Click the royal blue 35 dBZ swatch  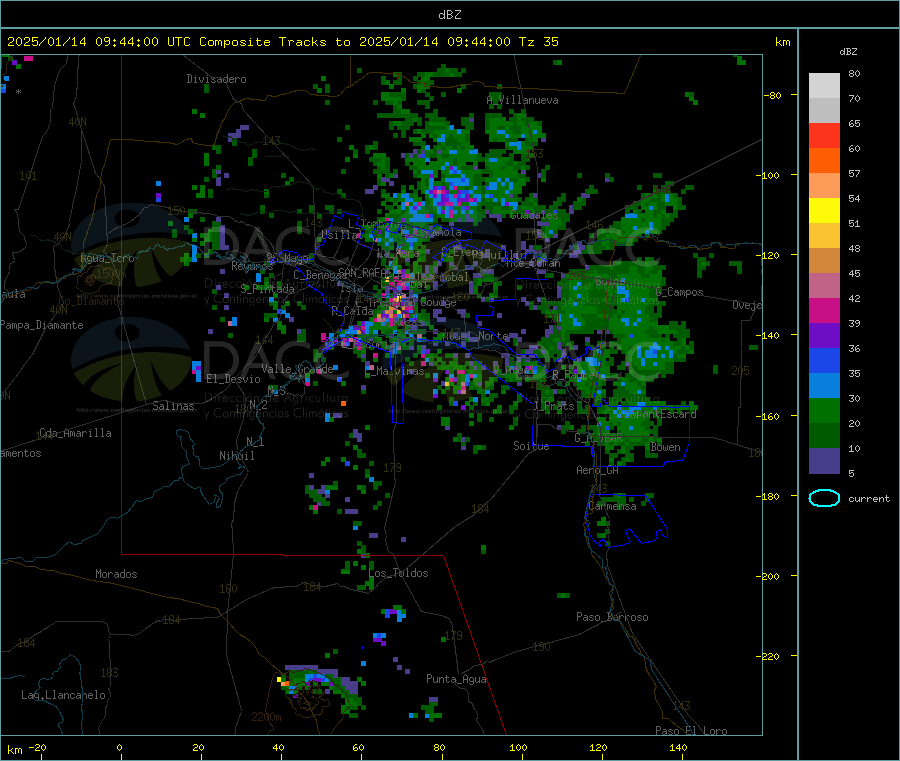click(824, 360)
